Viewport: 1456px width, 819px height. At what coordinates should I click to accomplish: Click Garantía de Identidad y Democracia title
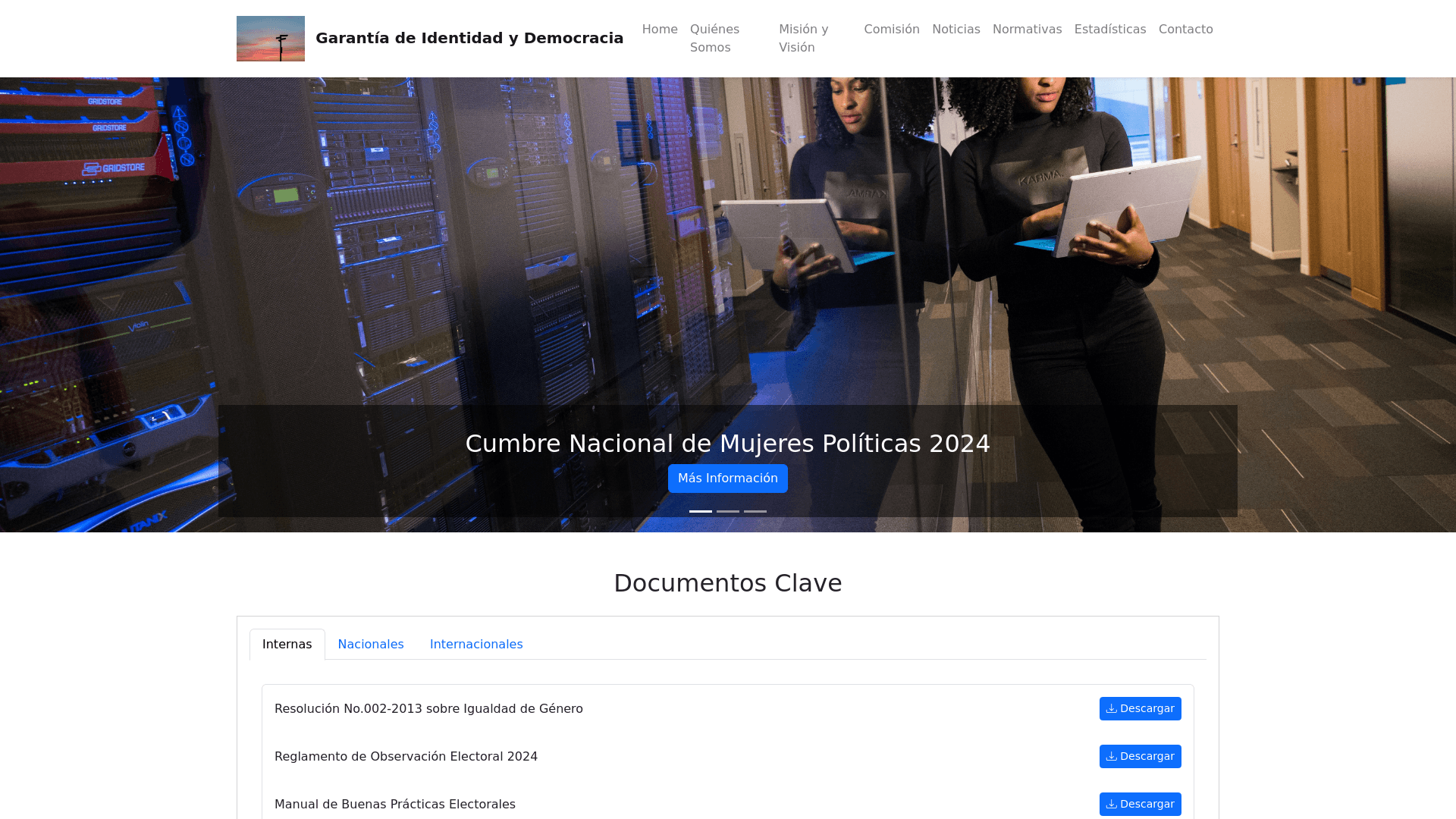469,38
